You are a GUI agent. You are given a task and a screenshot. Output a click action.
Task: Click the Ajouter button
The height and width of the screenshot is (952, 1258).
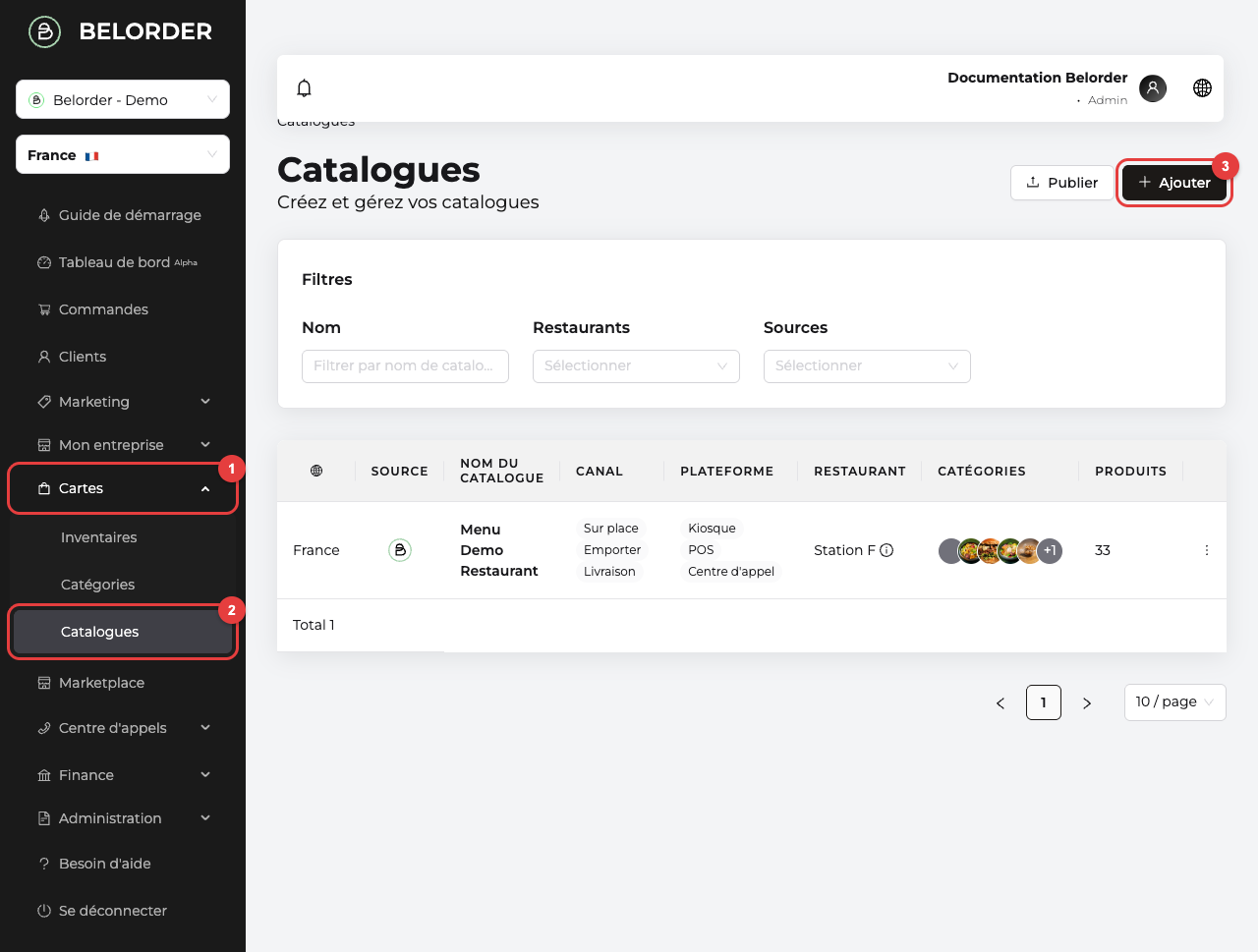[x=1174, y=183]
